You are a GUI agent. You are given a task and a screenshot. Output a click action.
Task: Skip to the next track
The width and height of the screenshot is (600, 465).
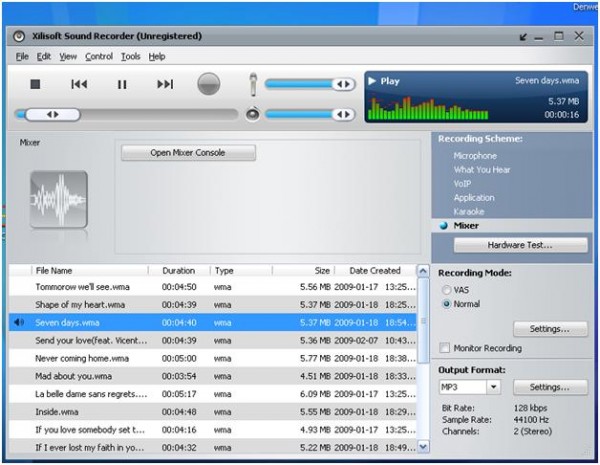tap(165, 84)
